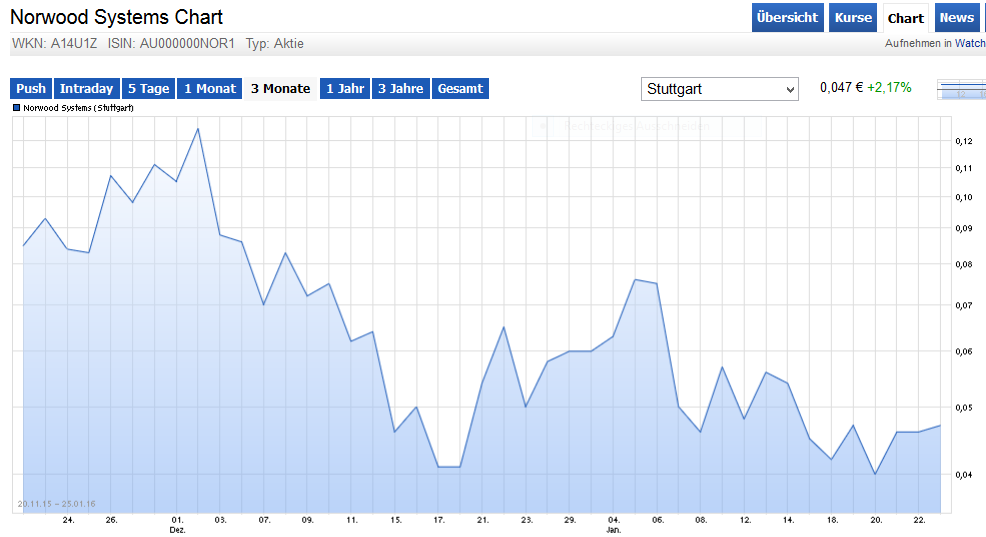
Task: Open the mini chart thumbnail beside price
Action: tap(960, 89)
